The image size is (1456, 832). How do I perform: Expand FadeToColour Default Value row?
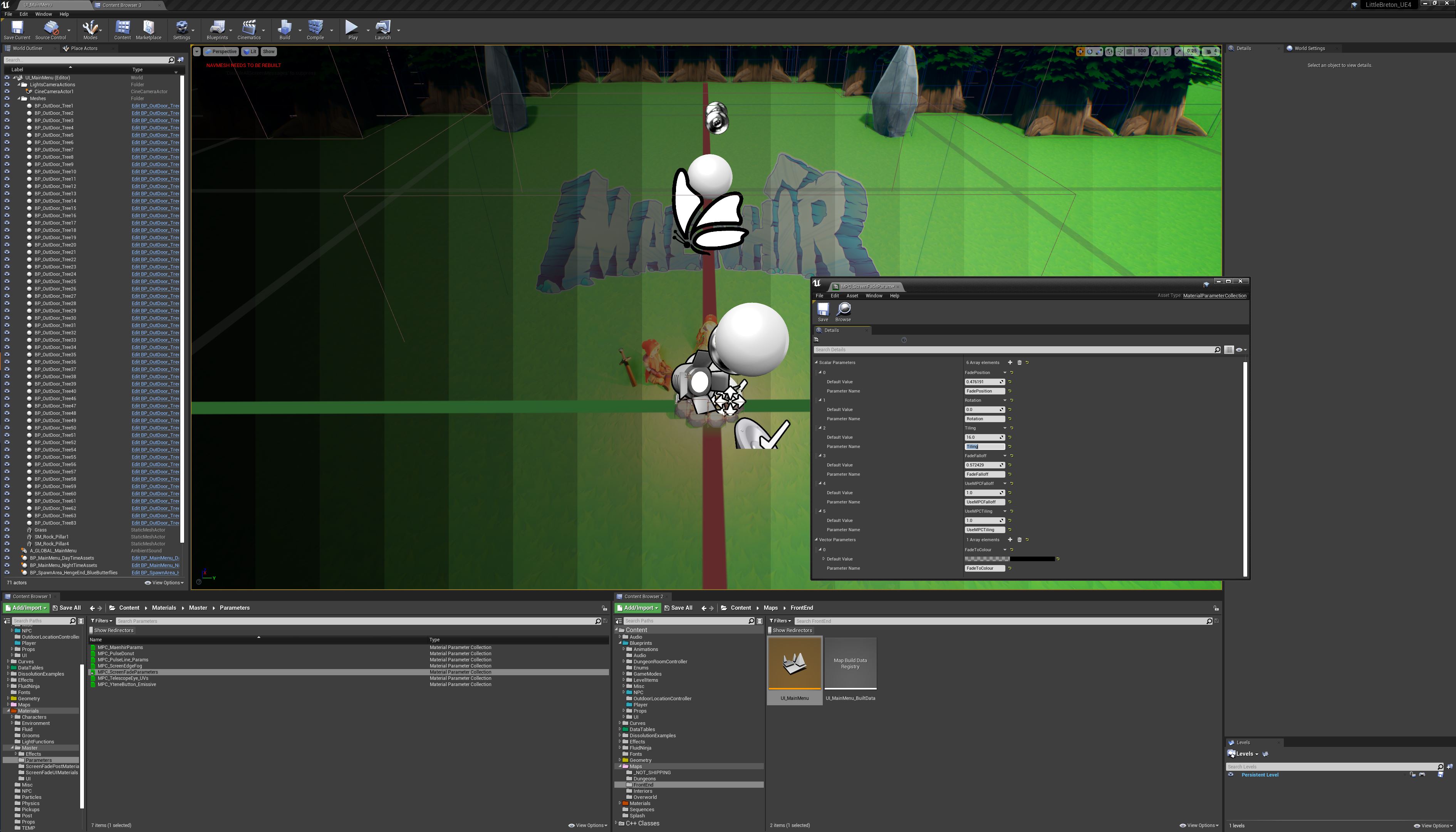(x=824, y=559)
